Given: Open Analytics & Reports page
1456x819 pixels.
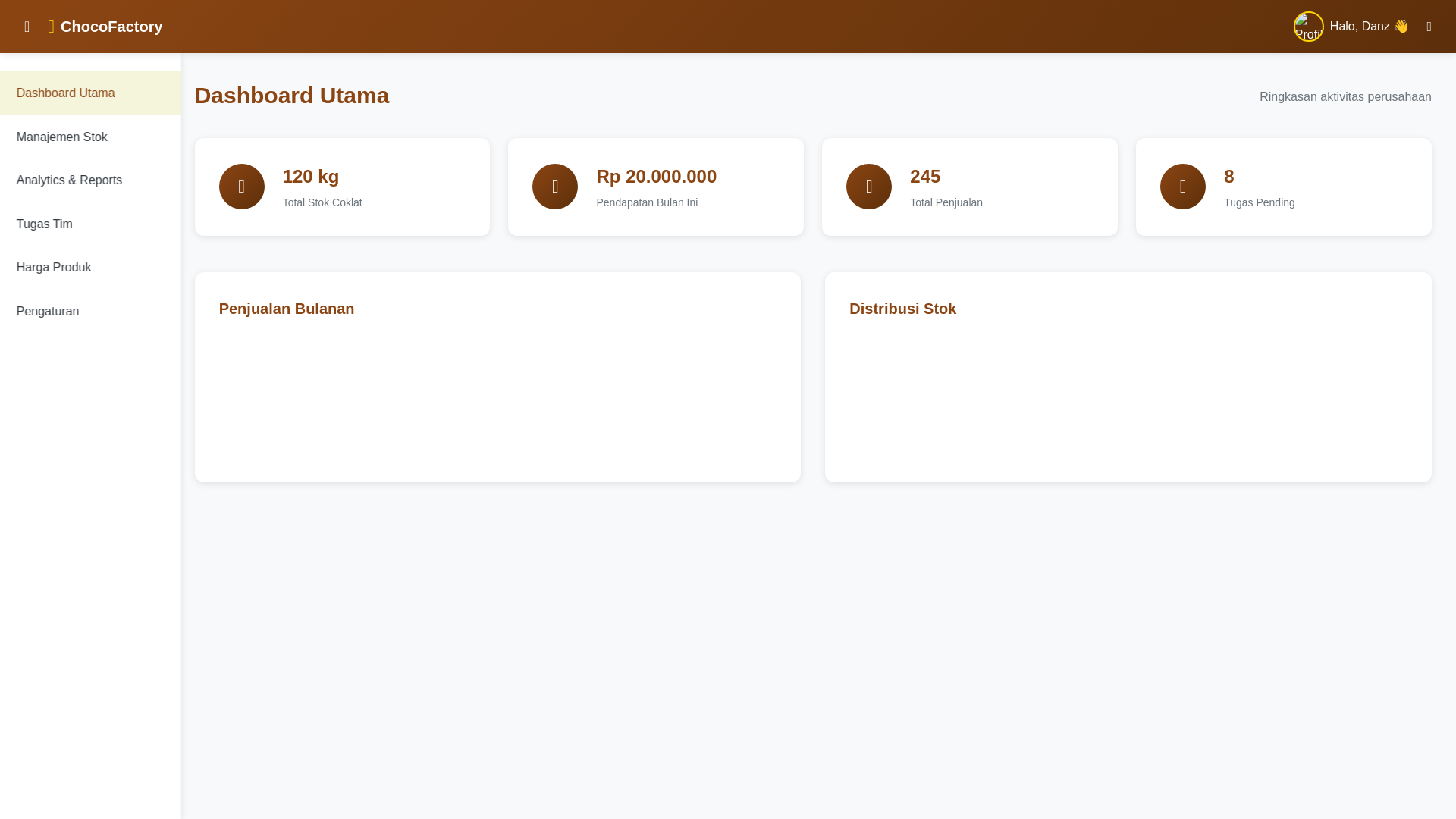Looking at the screenshot, I should click(x=90, y=180).
